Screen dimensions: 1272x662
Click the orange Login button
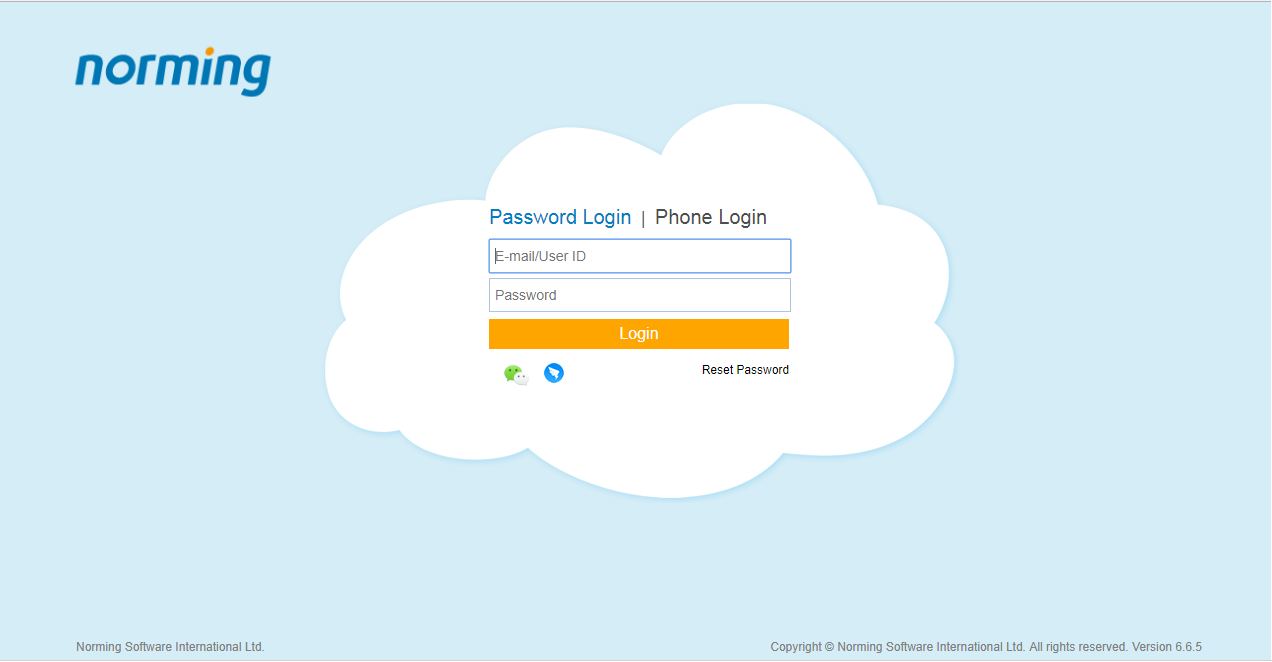[x=639, y=334]
